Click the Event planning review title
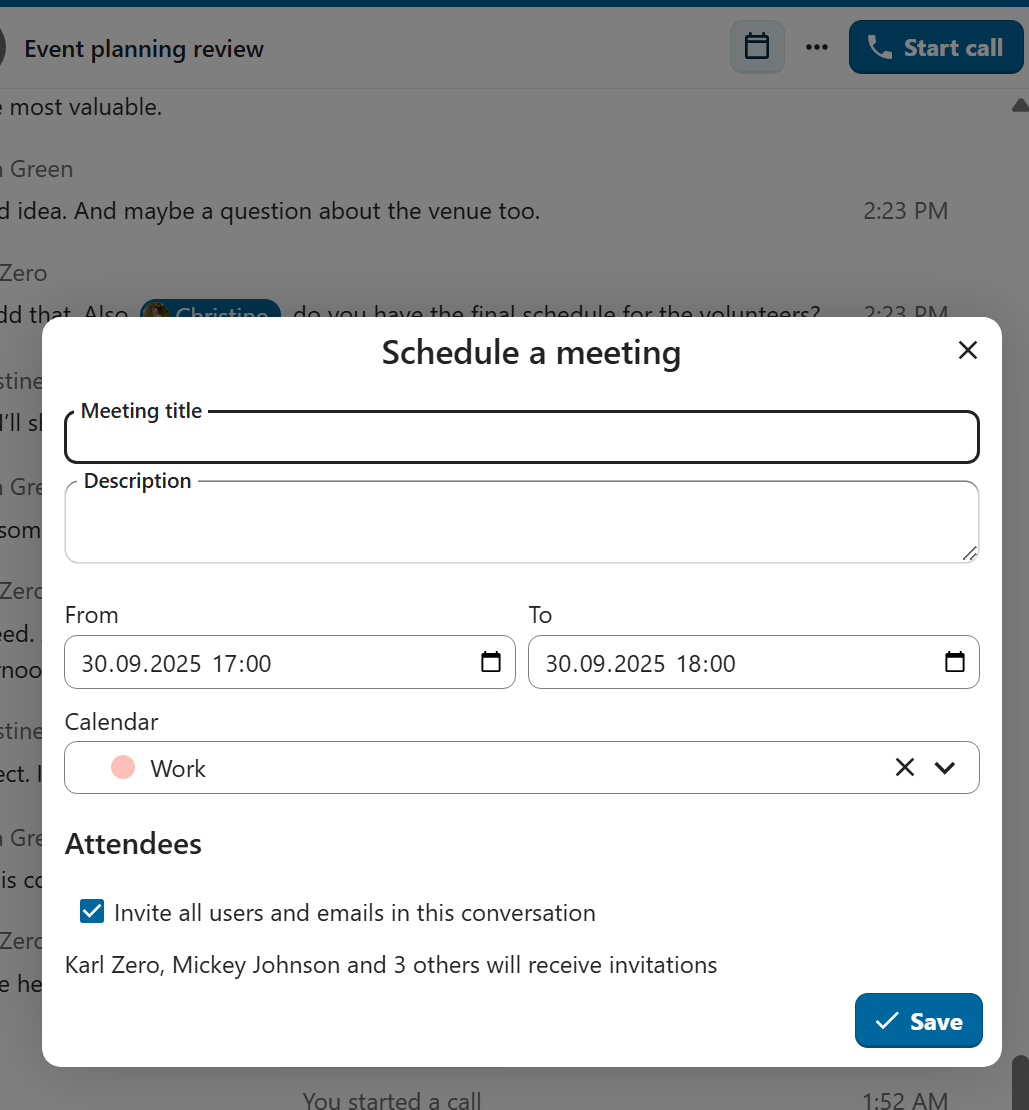The image size is (1029, 1110). [144, 49]
